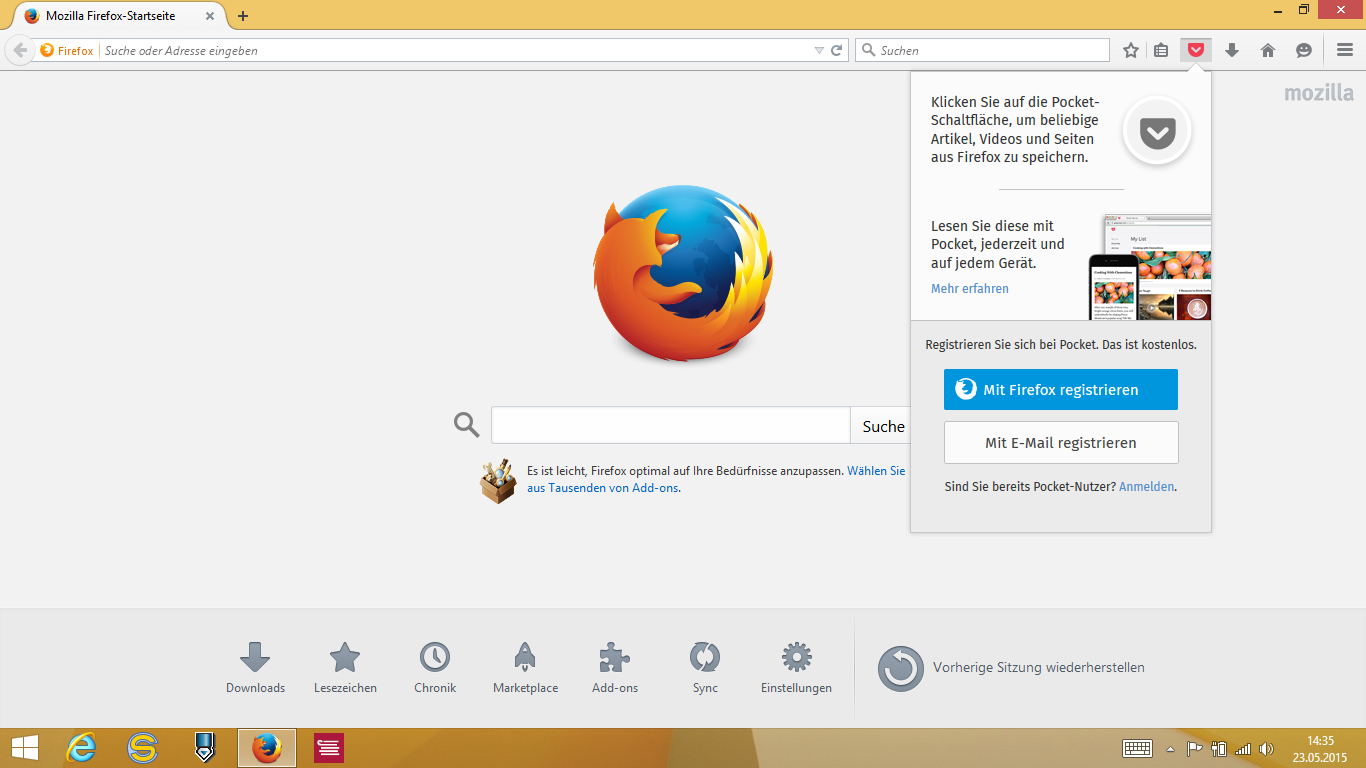The width and height of the screenshot is (1366, 768).
Task: Click the Pocket icon in the toolbar
Action: pos(1195,50)
